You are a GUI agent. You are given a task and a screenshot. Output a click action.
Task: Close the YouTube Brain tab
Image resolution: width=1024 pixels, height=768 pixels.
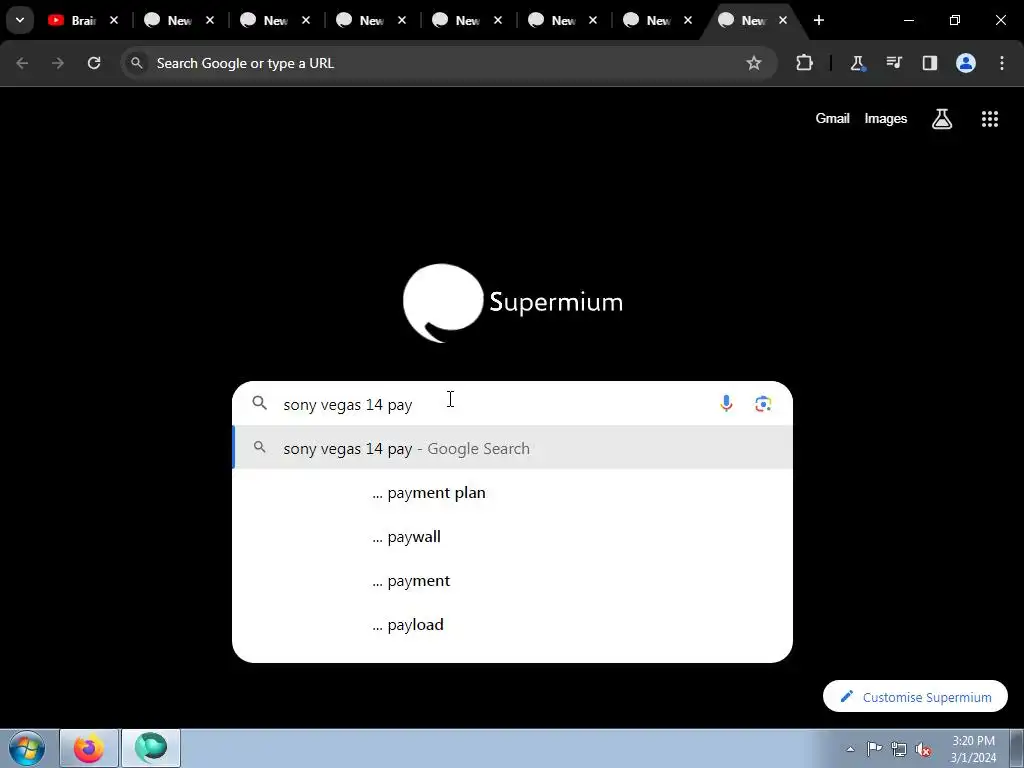point(114,20)
